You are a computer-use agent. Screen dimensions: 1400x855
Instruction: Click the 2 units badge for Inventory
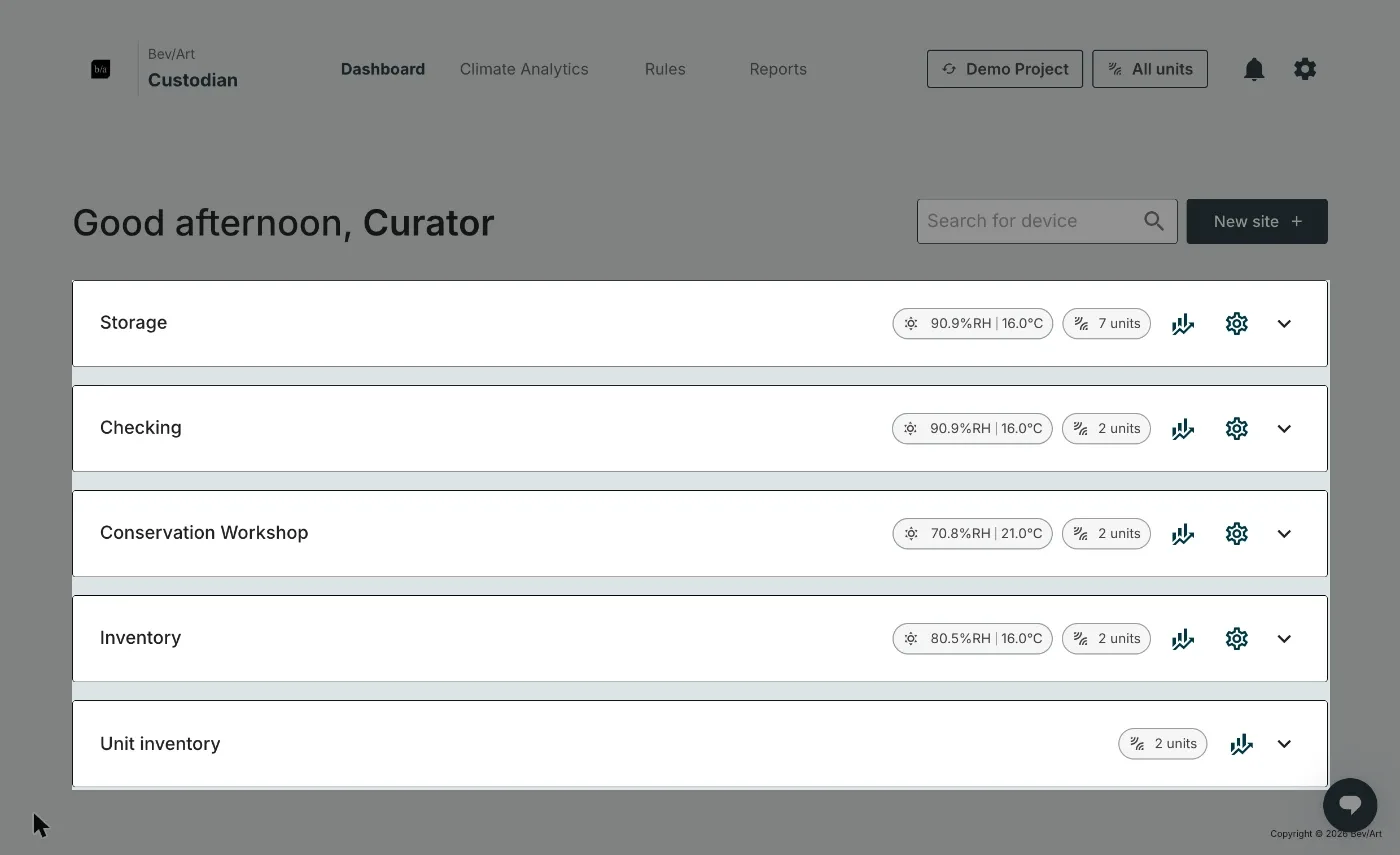(x=1106, y=639)
